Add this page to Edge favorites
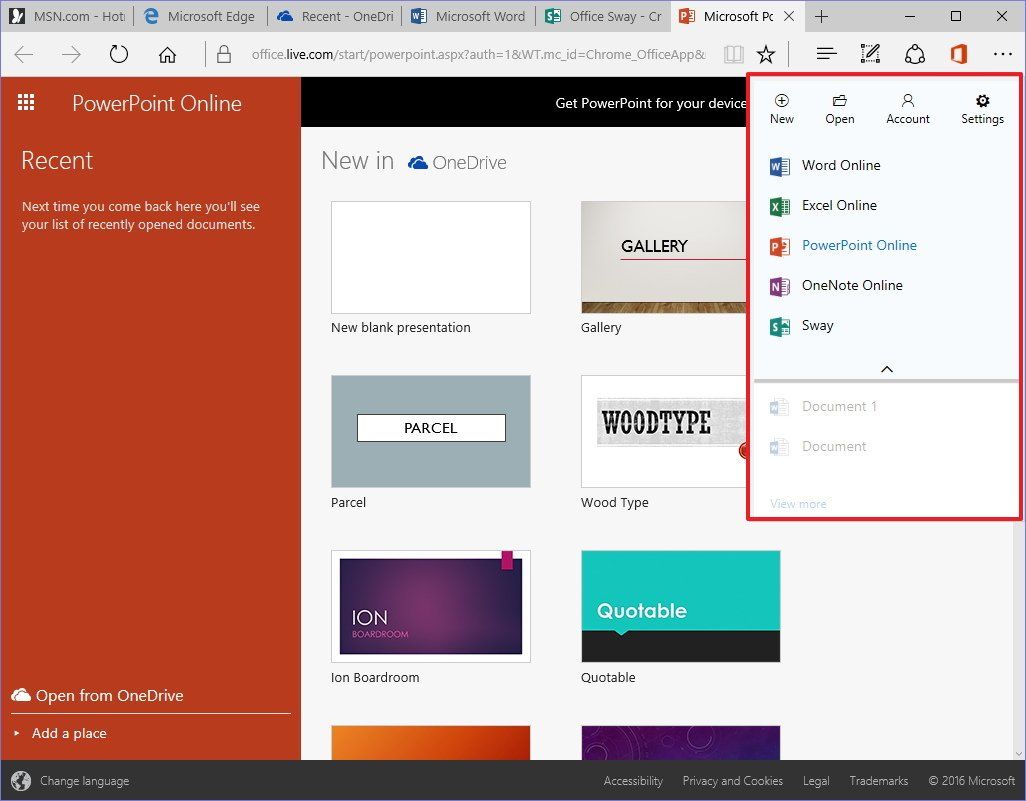The width and height of the screenshot is (1026, 801). click(766, 54)
